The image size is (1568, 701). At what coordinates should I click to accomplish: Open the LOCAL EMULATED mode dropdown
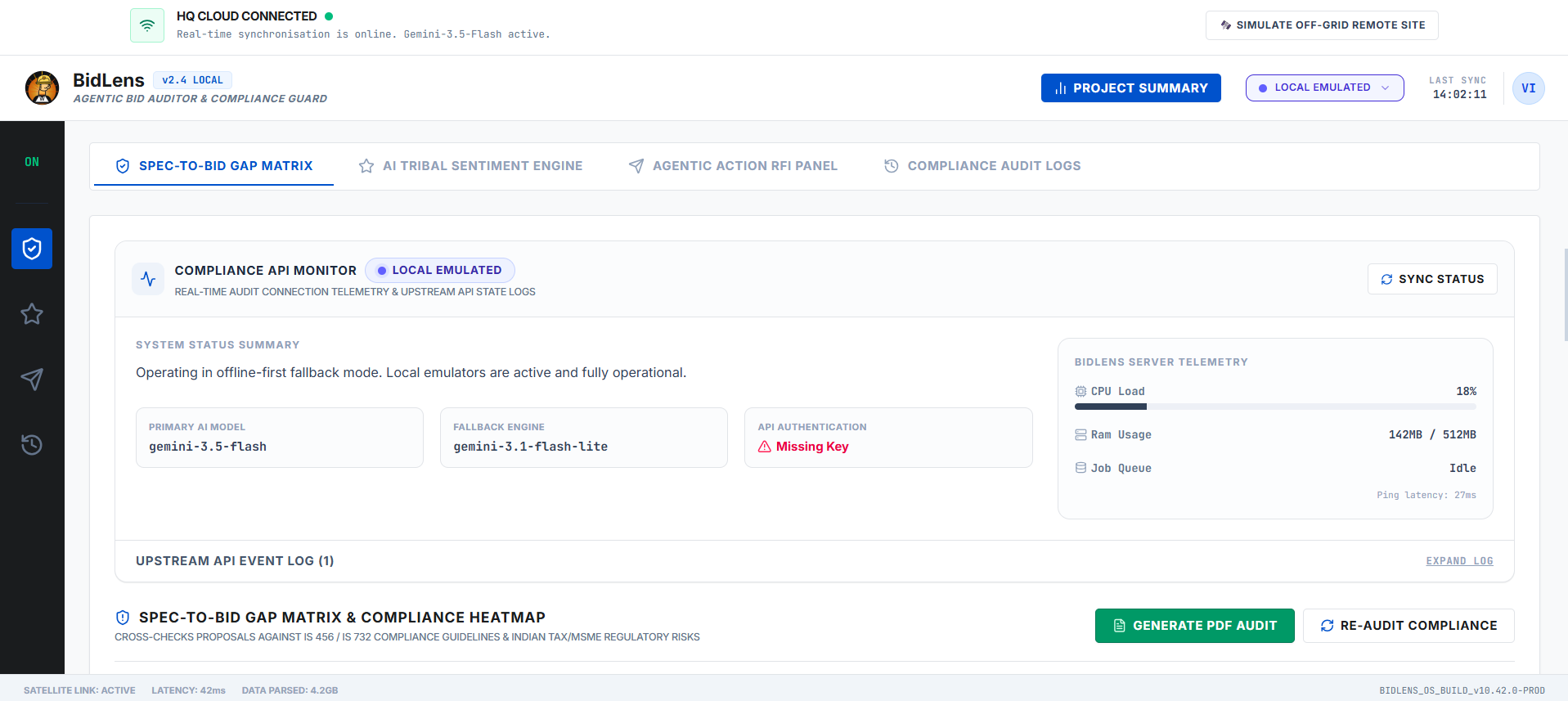click(x=1324, y=88)
